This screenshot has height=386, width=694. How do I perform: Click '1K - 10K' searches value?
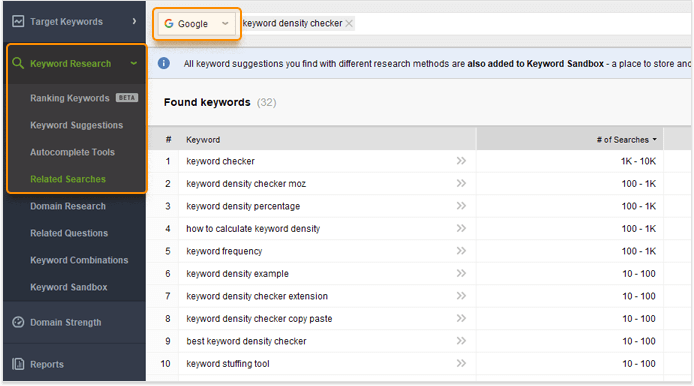[638, 161]
